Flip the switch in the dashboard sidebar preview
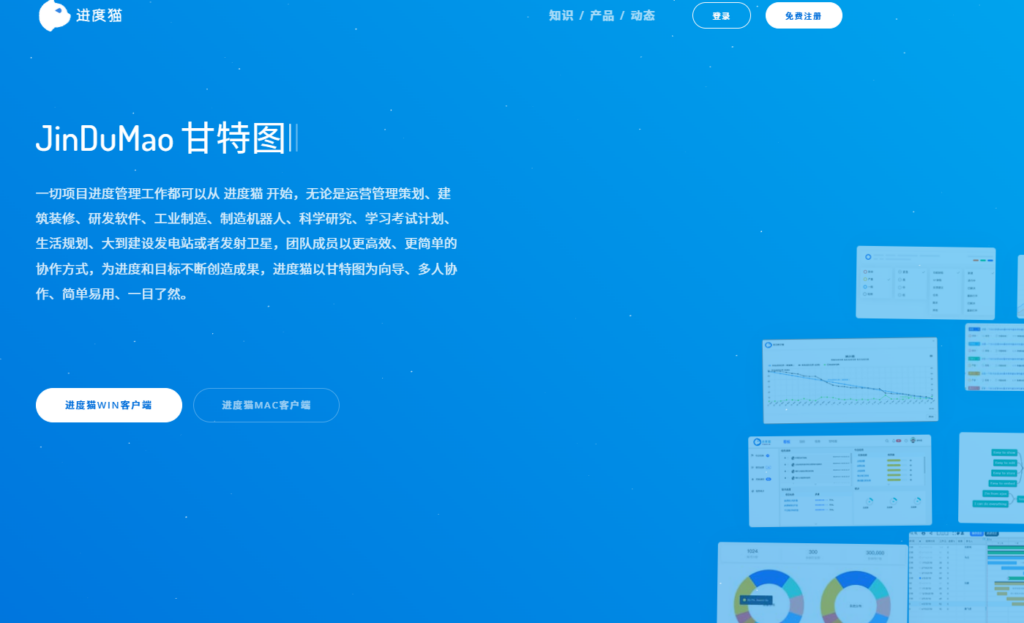Viewport: 1024px width, 623px height. point(768,479)
